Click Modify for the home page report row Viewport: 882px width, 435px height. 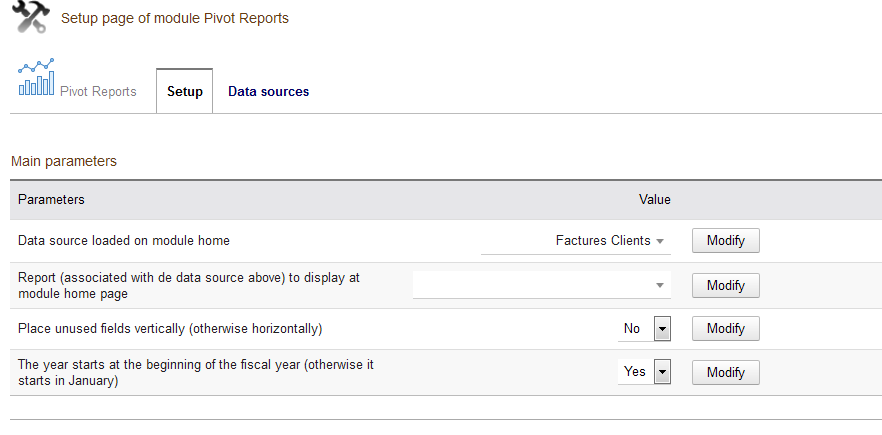point(725,286)
